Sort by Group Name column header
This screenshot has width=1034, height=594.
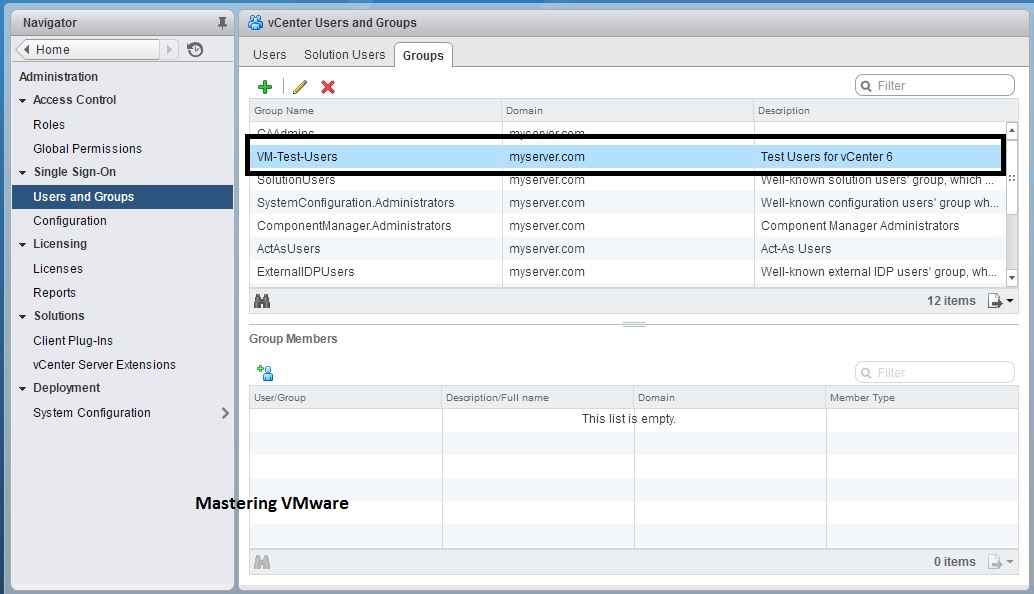pyautogui.click(x=375, y=111)
